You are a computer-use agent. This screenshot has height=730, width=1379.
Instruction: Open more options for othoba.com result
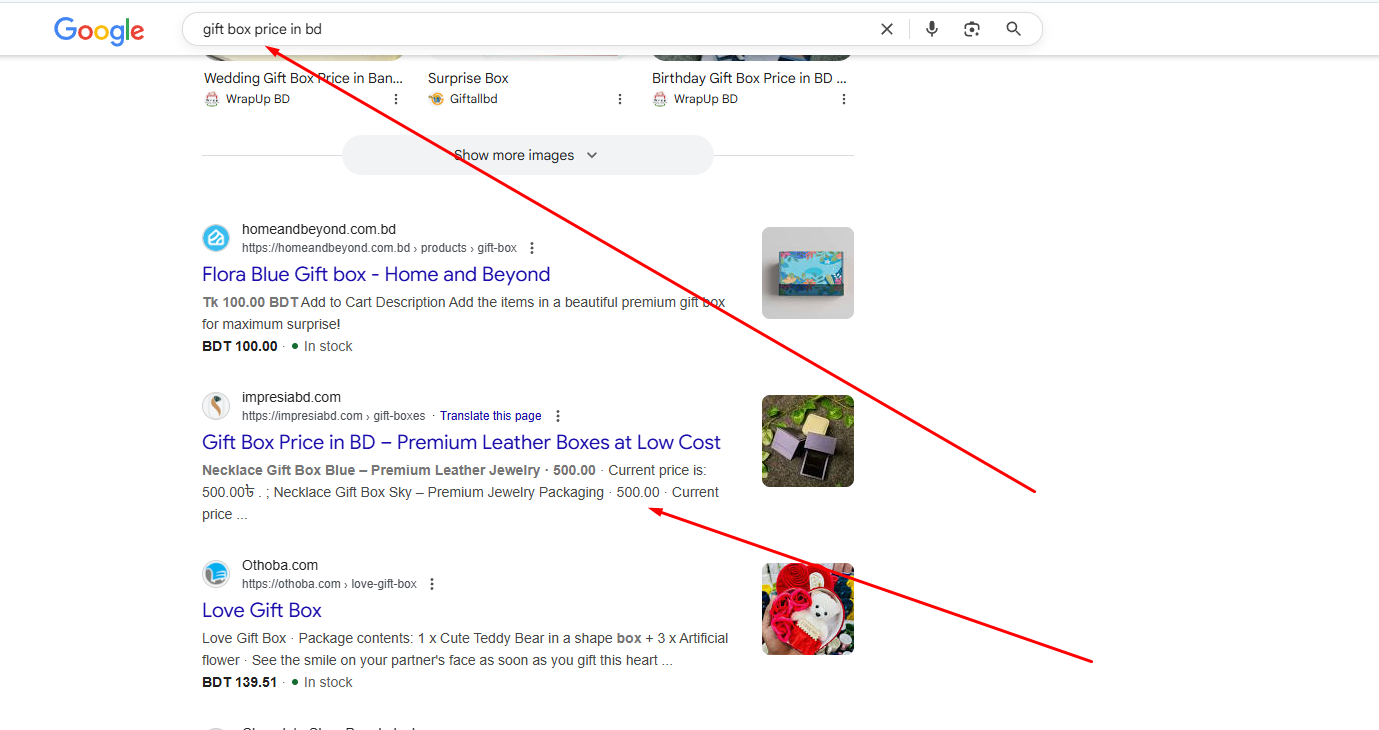click(432, 584)
